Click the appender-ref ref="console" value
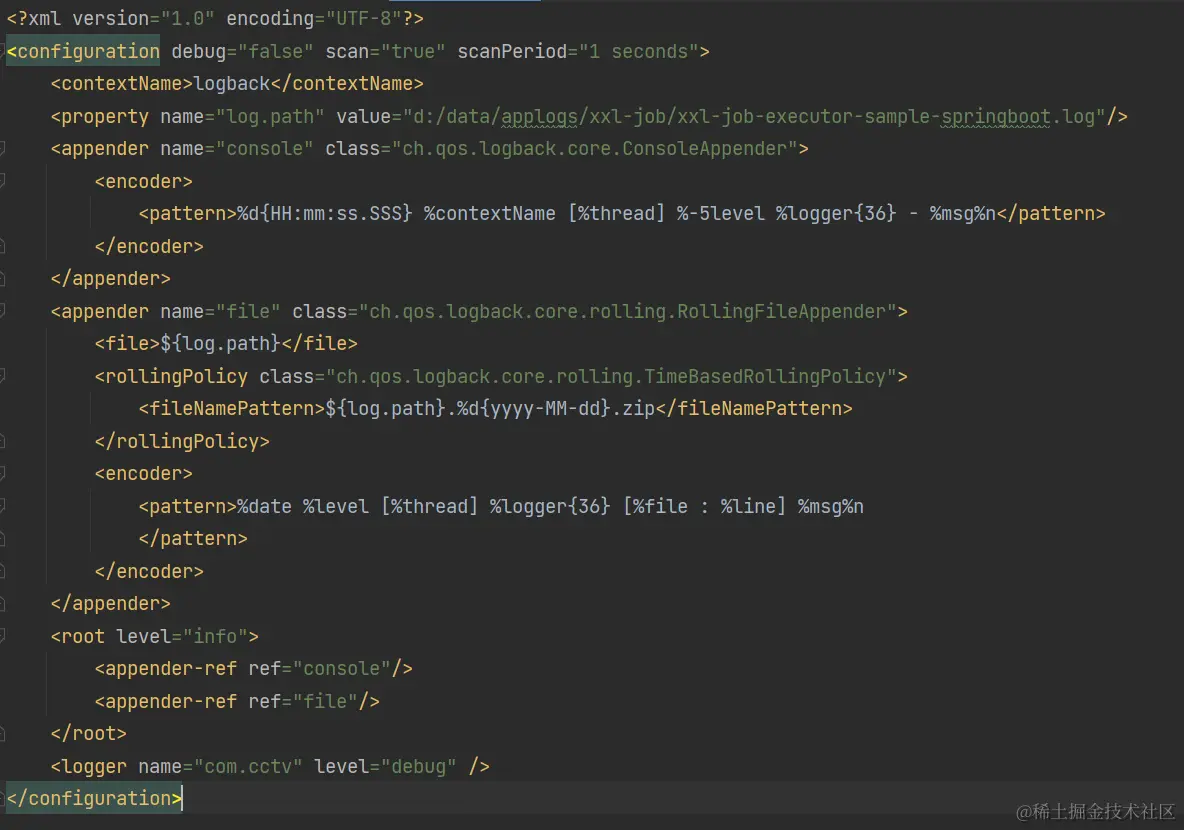 341,669
